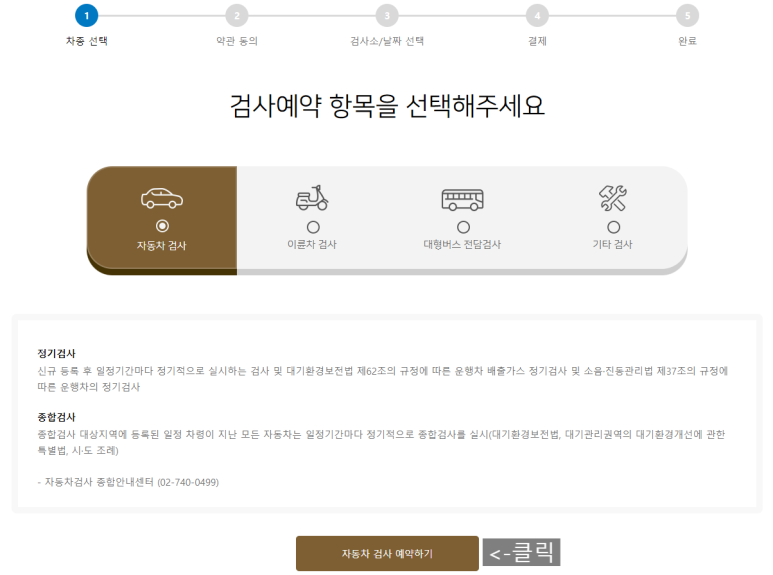Click step 4 circle 결제

tap(537, 16)
